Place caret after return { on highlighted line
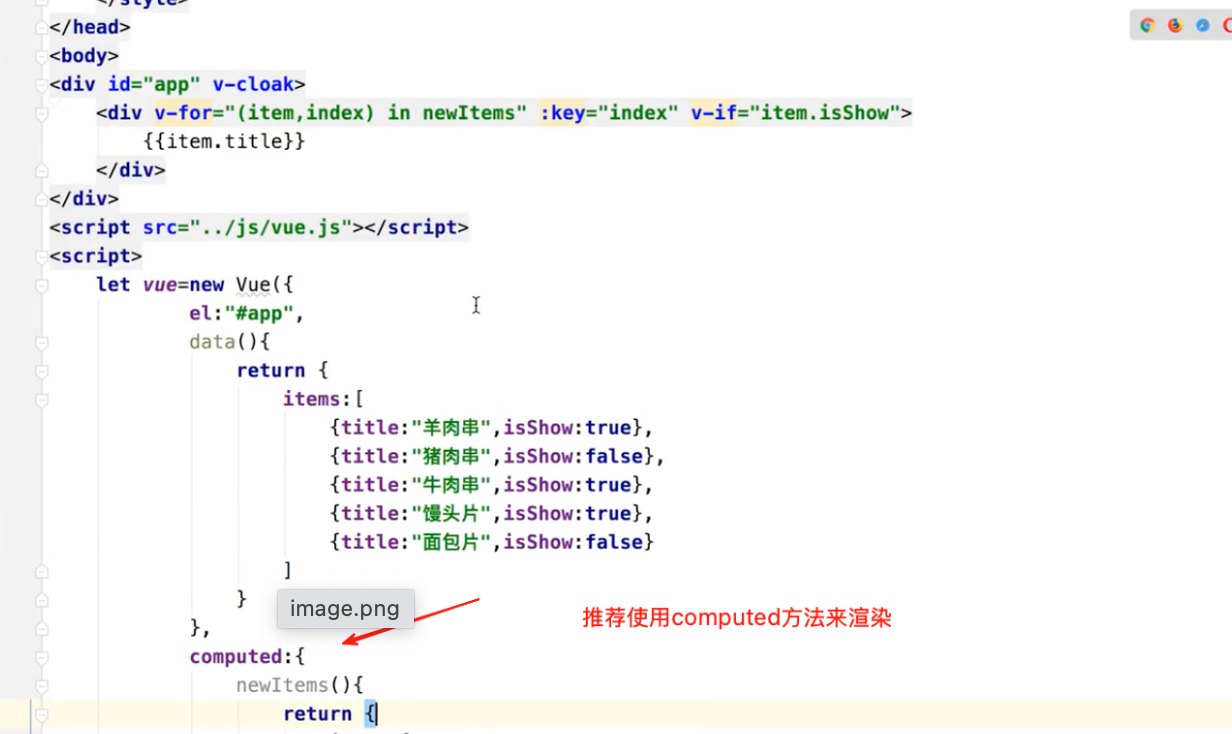This screenshot has width=1232, height=734. 377,714
